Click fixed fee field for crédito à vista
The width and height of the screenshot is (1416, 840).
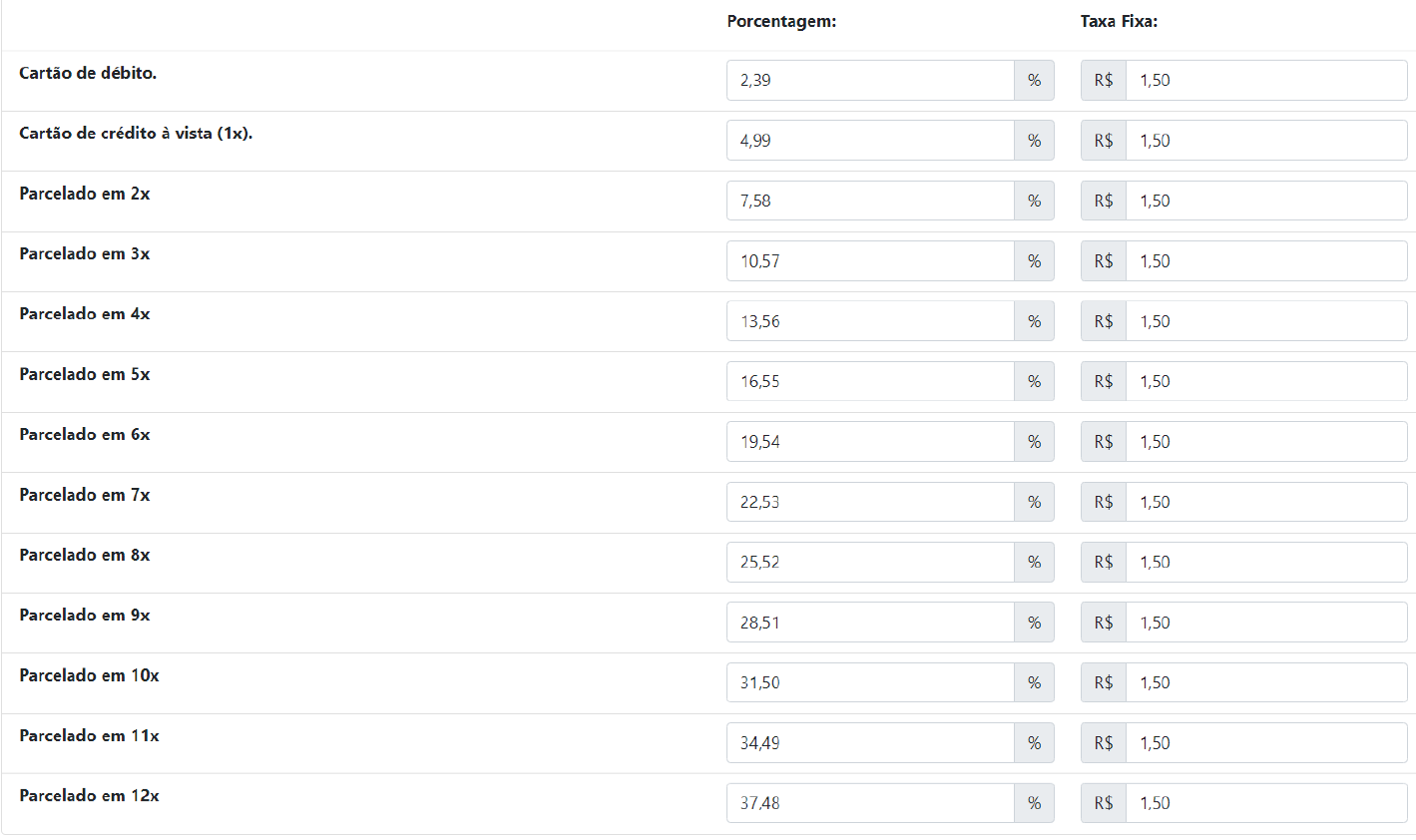point(1265,141)
